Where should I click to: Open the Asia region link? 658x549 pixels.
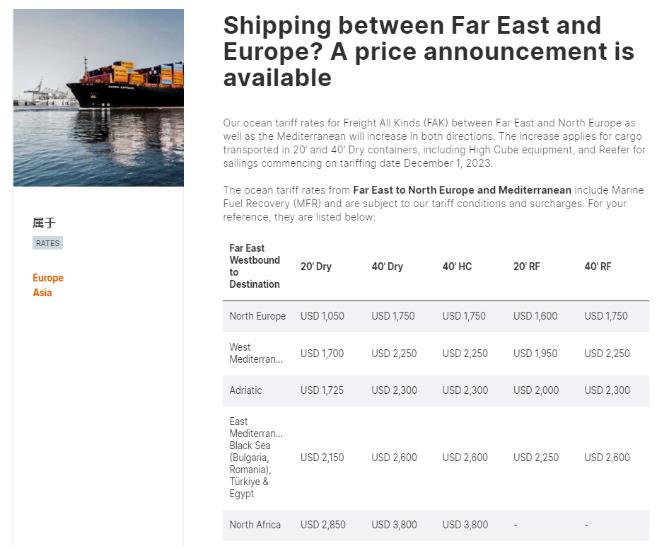42,293
